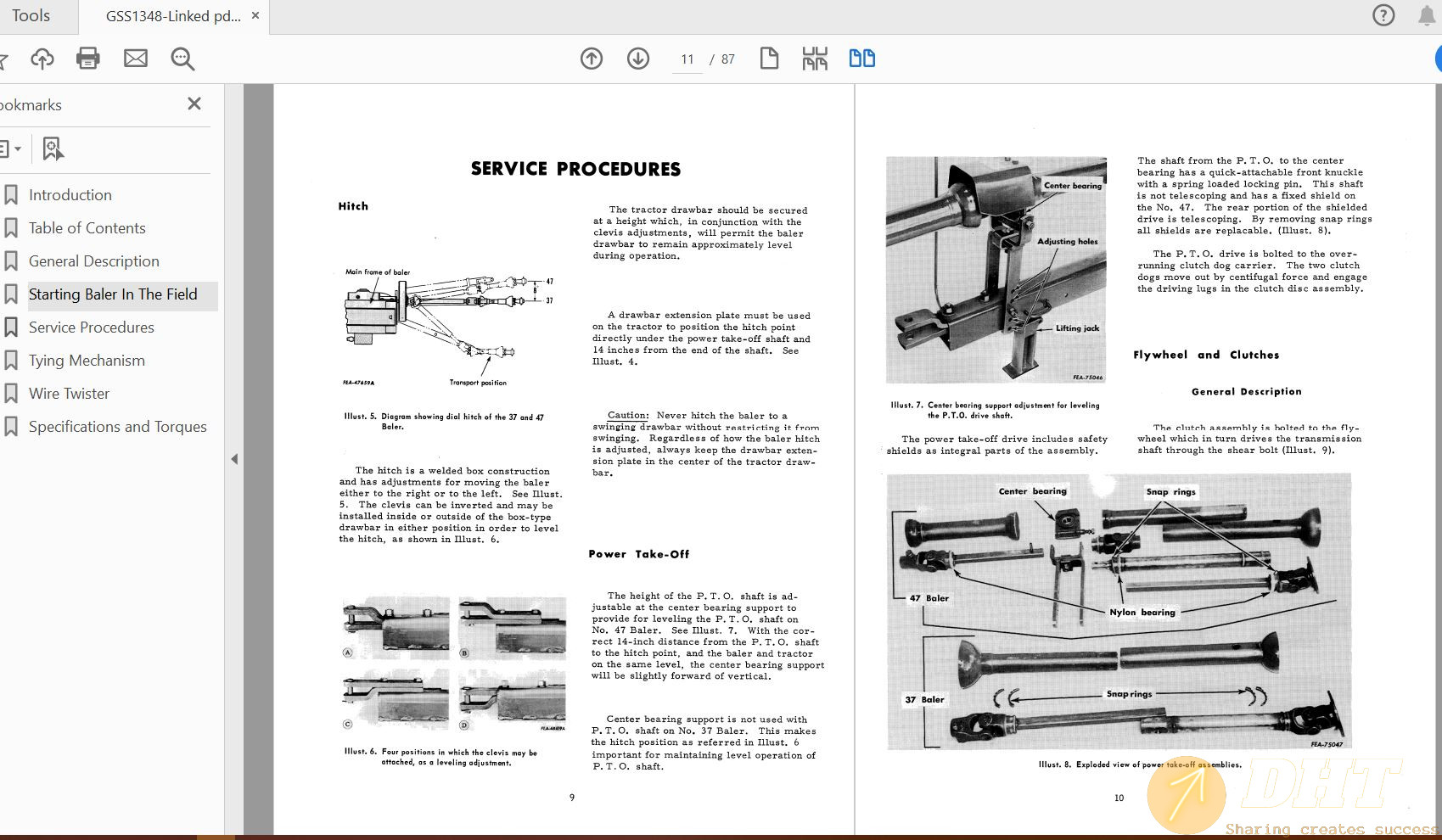Viewport: 1442px width, 840px height.
Task: Go to previous page arrow button
Action: [x=592, y=59]
